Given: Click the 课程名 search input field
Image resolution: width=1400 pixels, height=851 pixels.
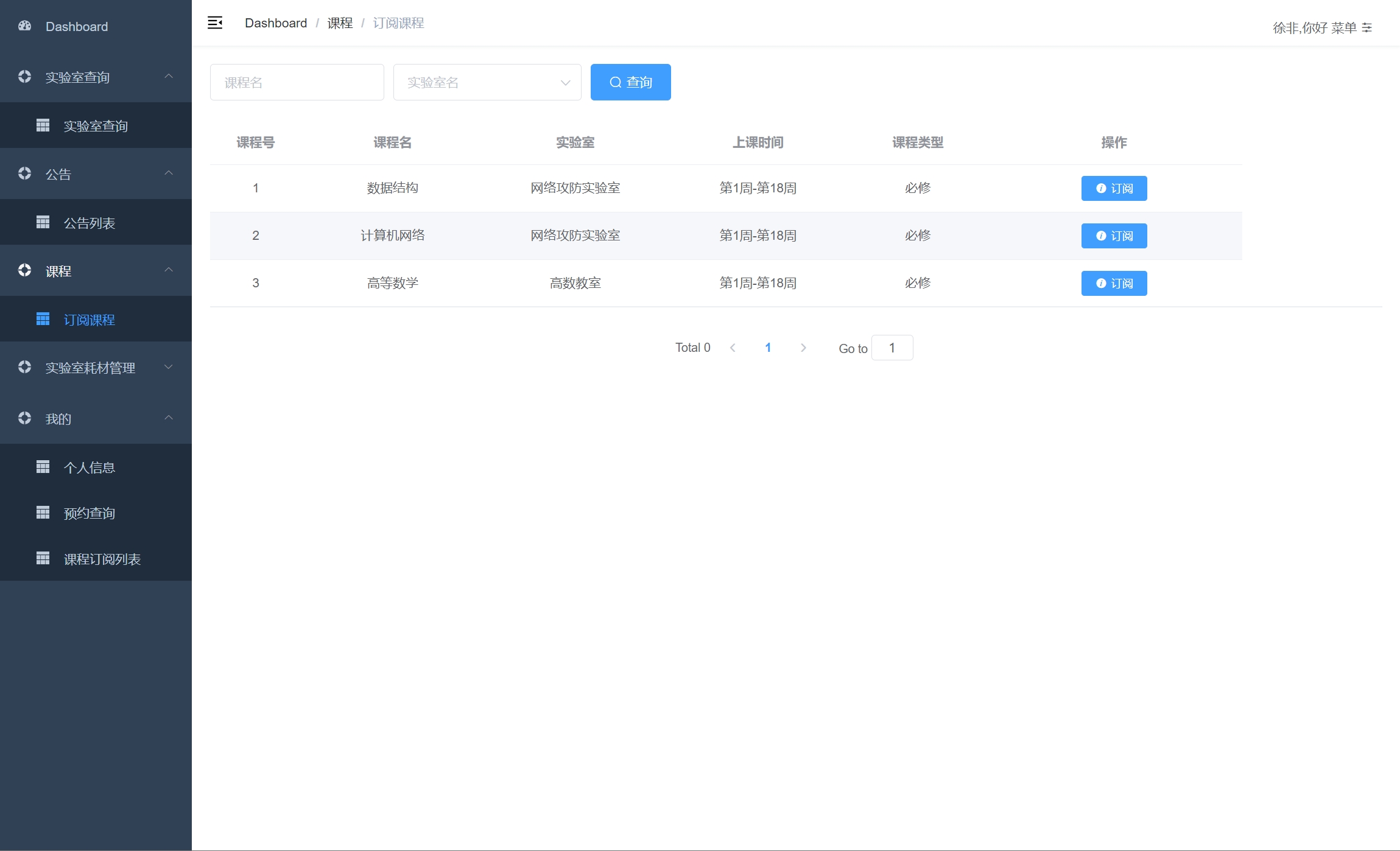Looking at the screenshot, I should pos(297,82).
